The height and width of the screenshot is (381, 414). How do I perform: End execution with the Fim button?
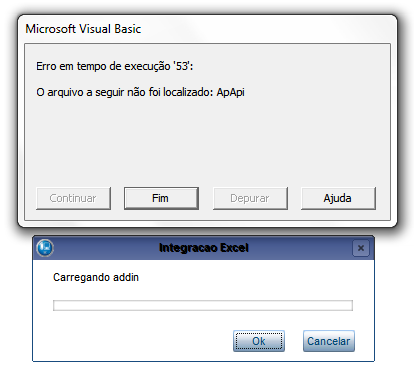tap(161, 198)
